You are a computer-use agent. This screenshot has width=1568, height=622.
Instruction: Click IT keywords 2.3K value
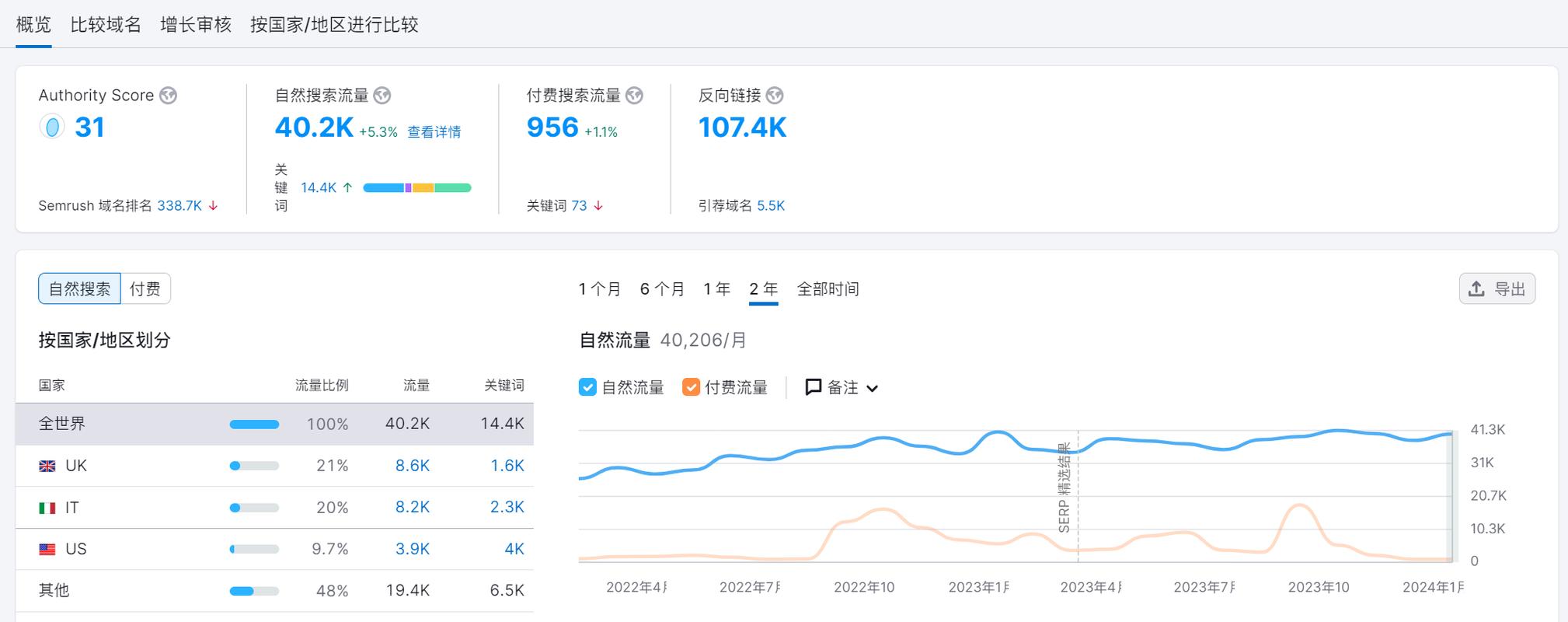point(507,507)
